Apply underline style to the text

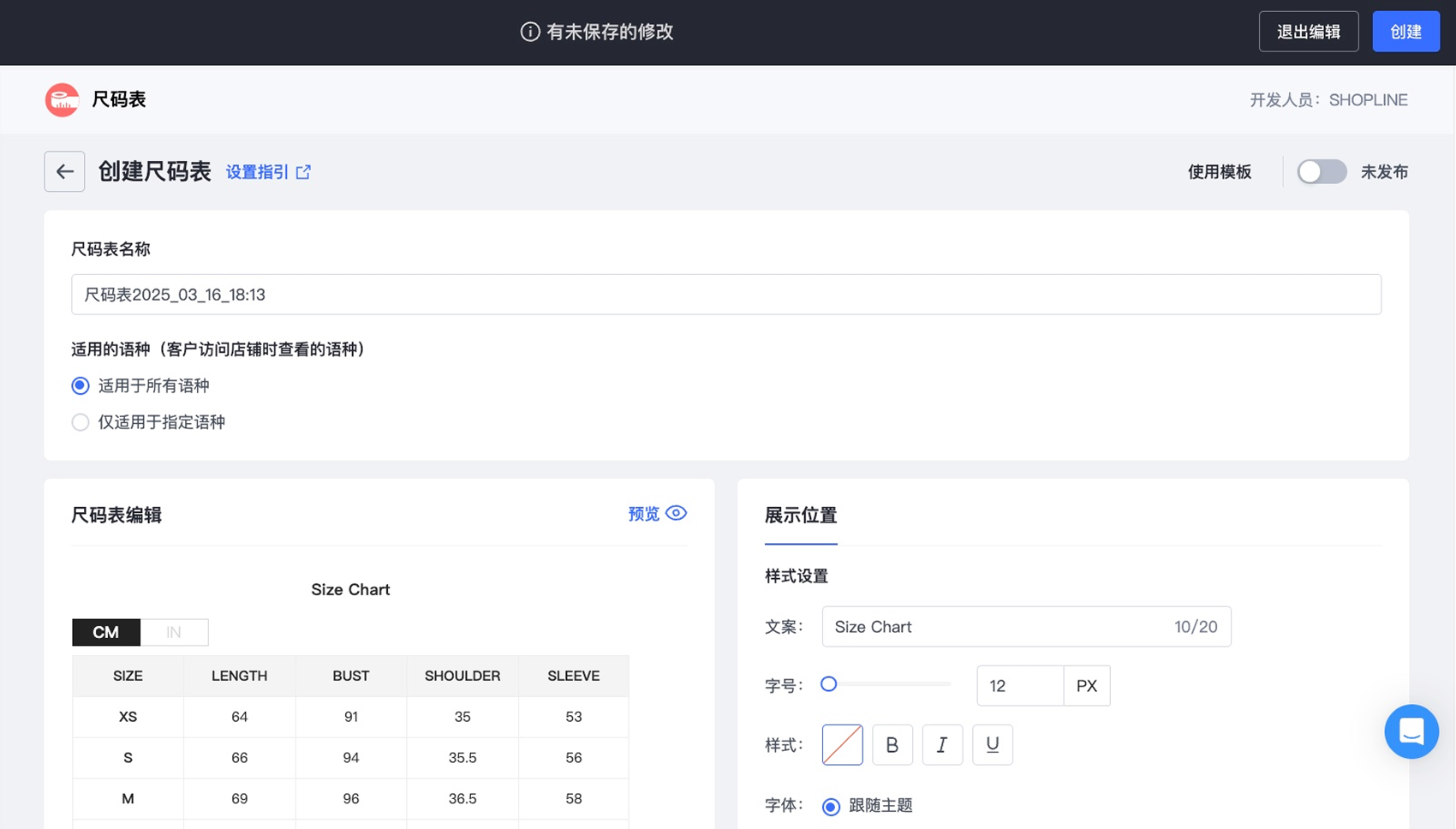[992, 745]
